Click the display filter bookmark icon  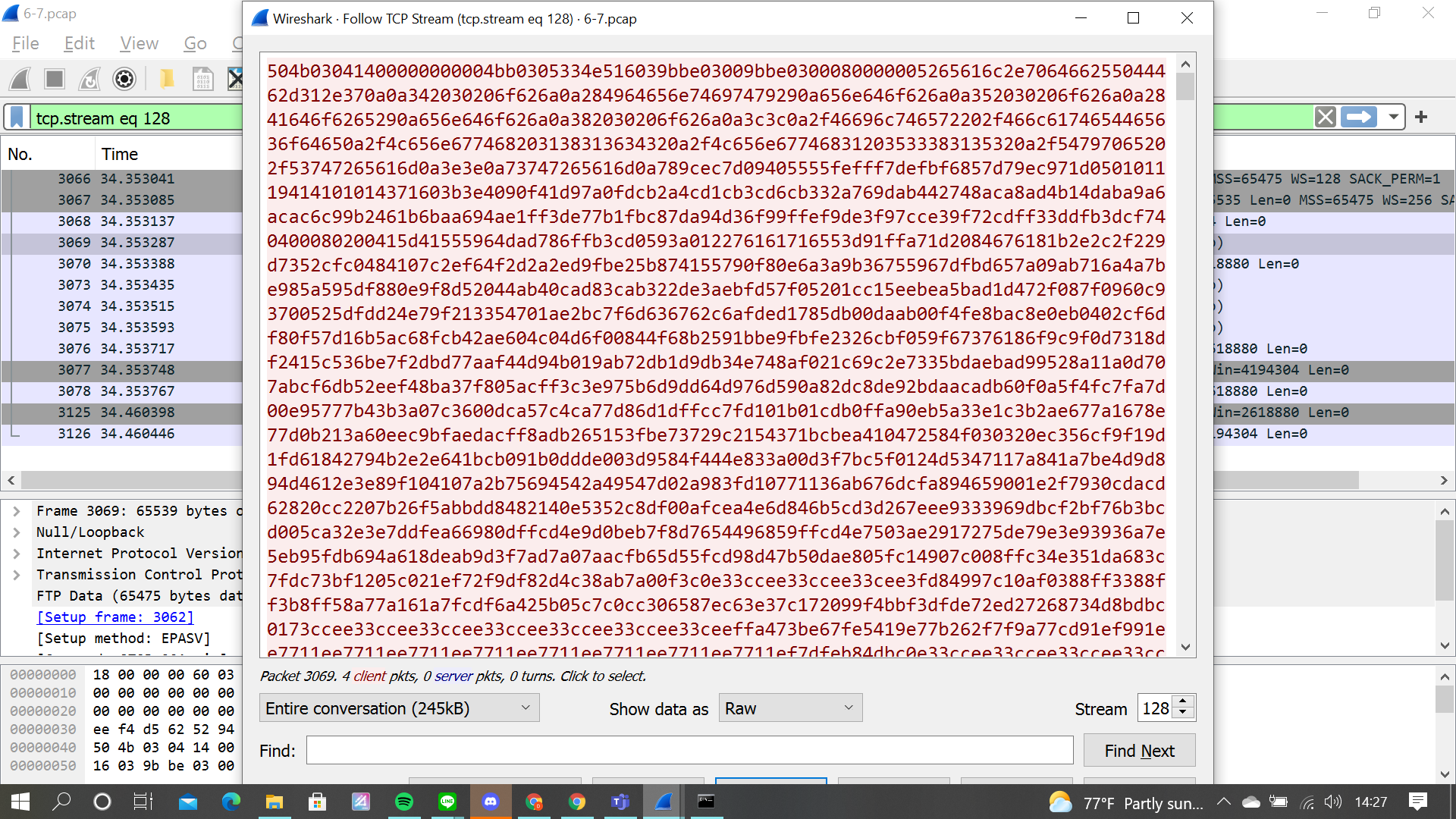(x=17, y=118)
